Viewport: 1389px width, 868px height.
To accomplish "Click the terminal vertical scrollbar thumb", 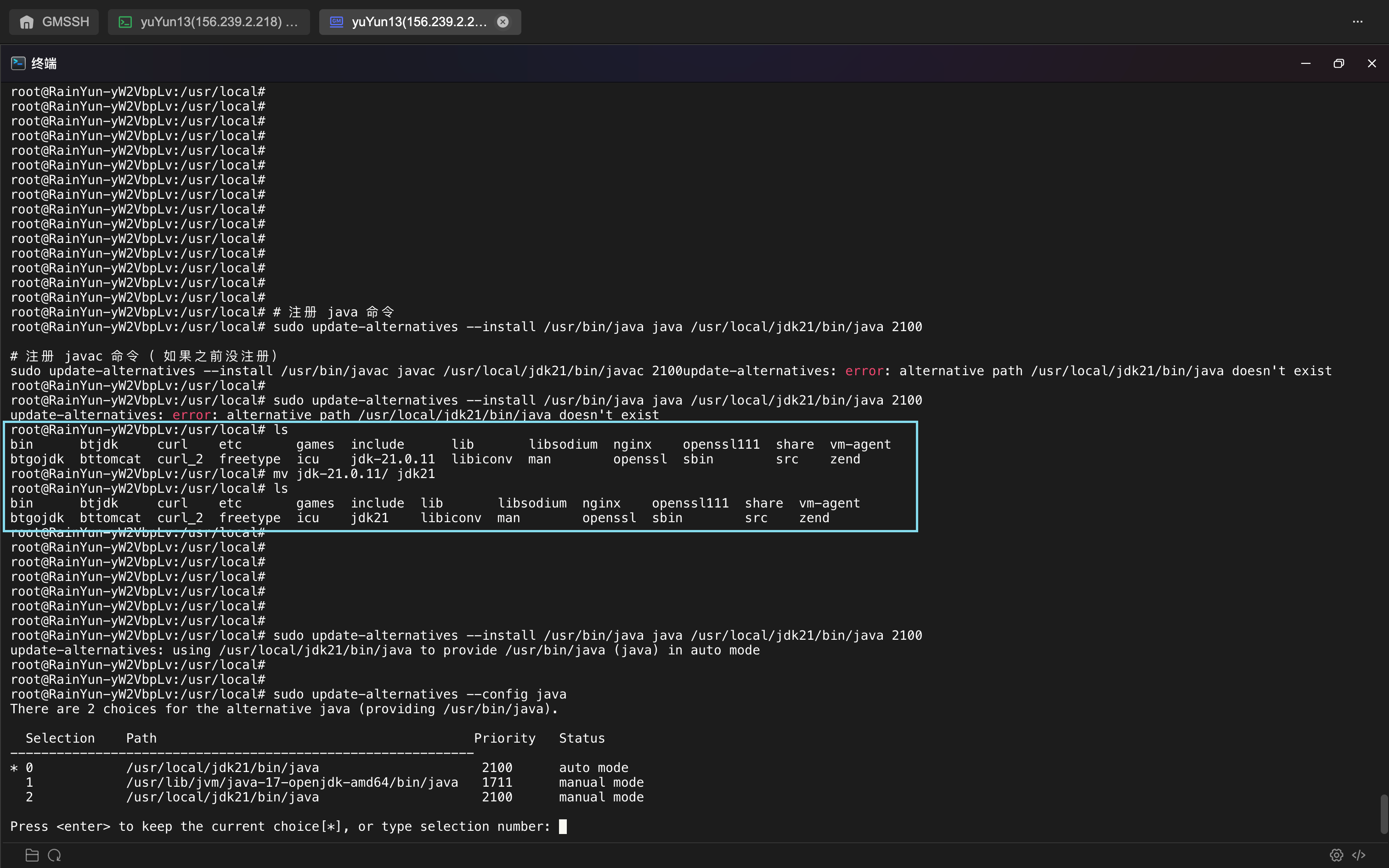I will click(x=1384, y=814).
